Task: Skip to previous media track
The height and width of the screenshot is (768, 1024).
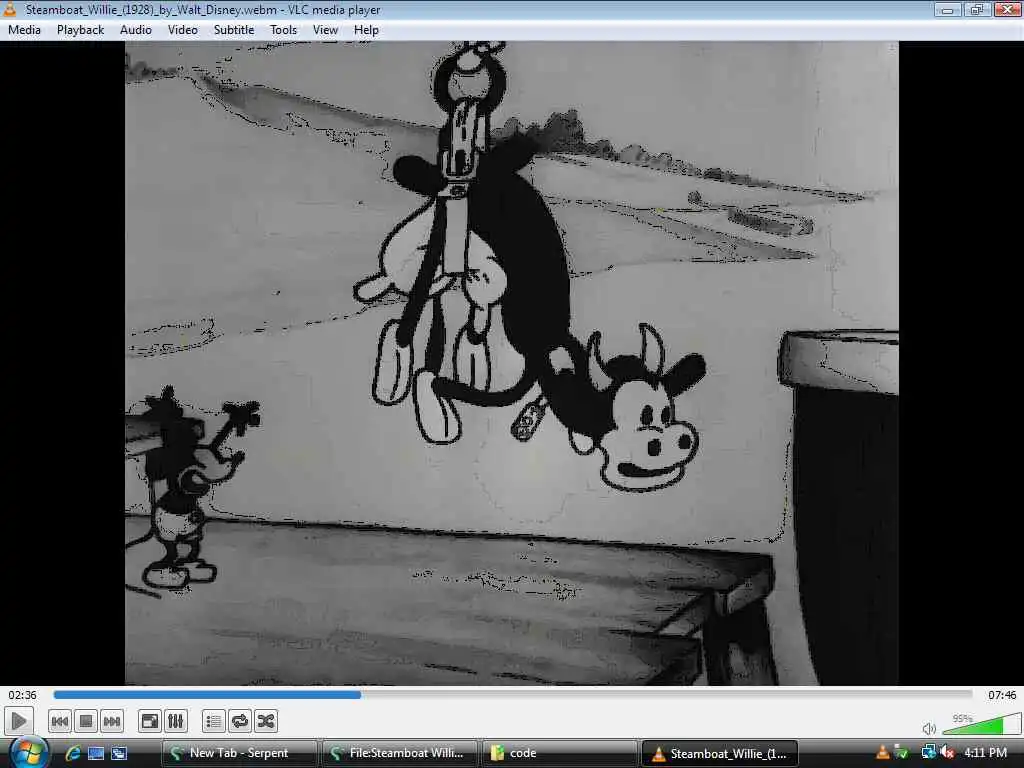Action: pos(59,722)
